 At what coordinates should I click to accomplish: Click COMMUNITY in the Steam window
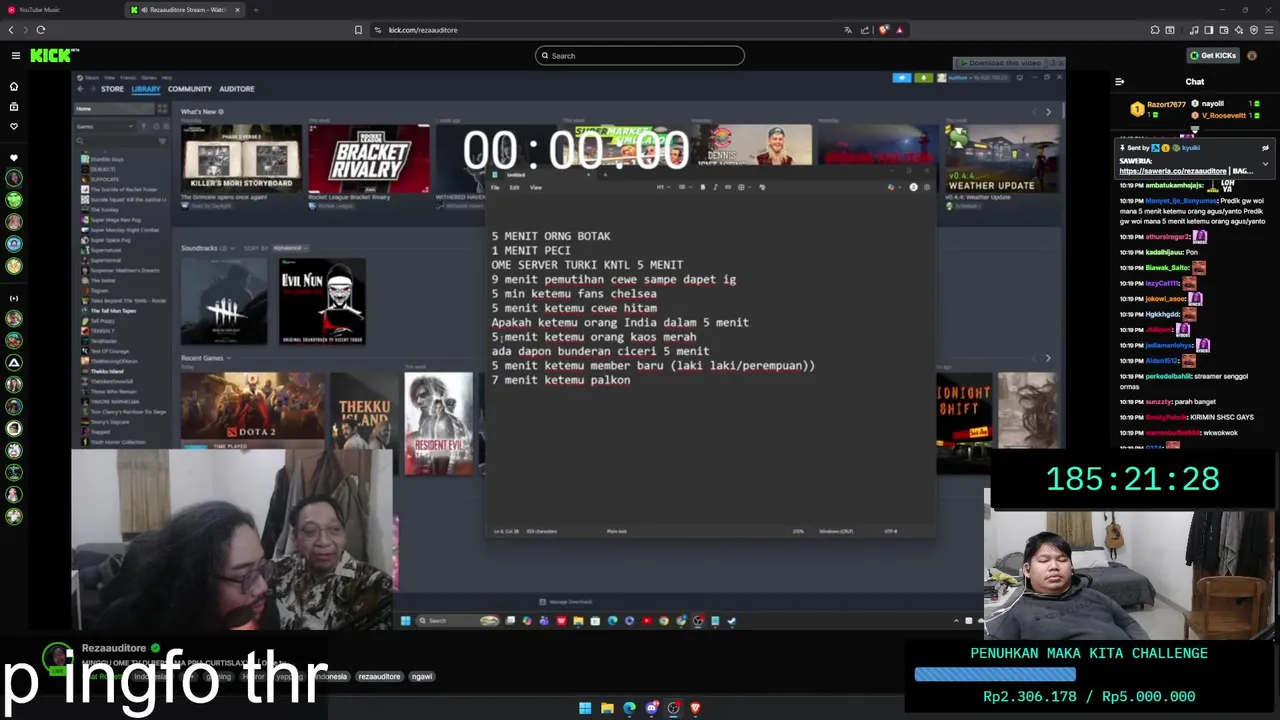(x=189, y=89)
